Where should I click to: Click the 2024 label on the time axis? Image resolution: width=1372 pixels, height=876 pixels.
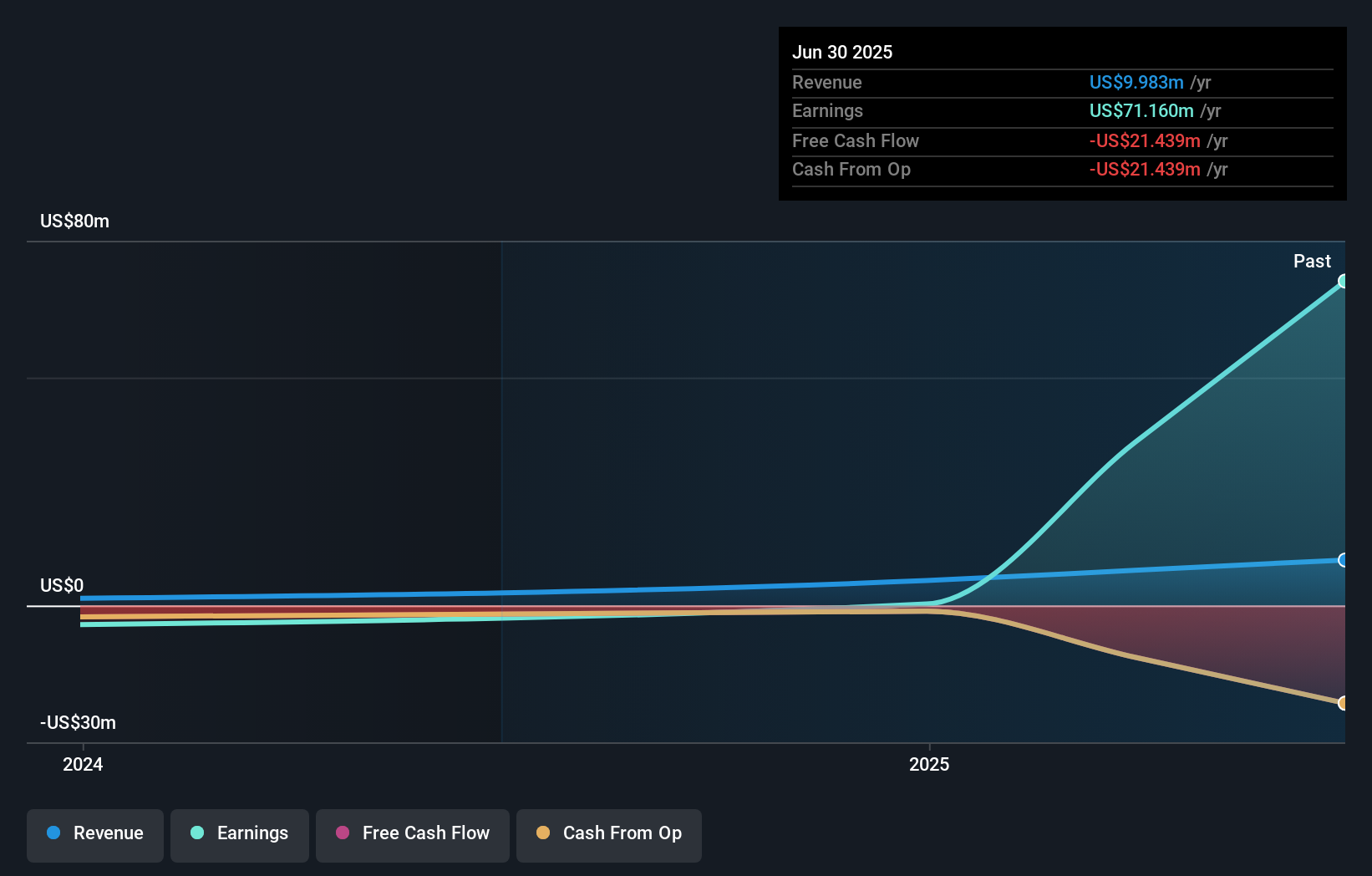coord(82,763)
